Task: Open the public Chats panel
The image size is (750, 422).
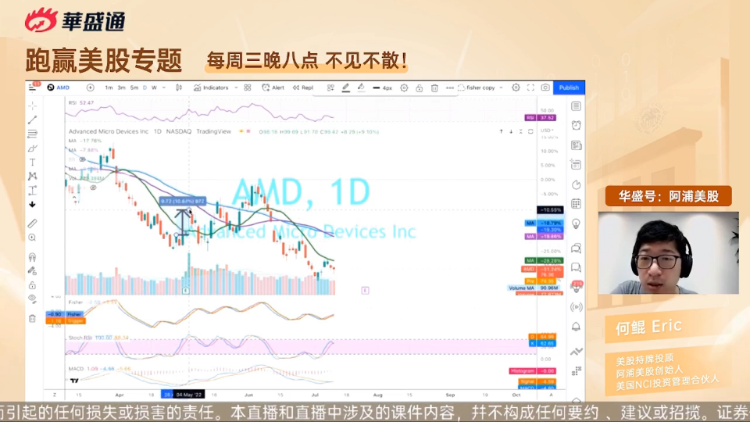Action: 576,248
